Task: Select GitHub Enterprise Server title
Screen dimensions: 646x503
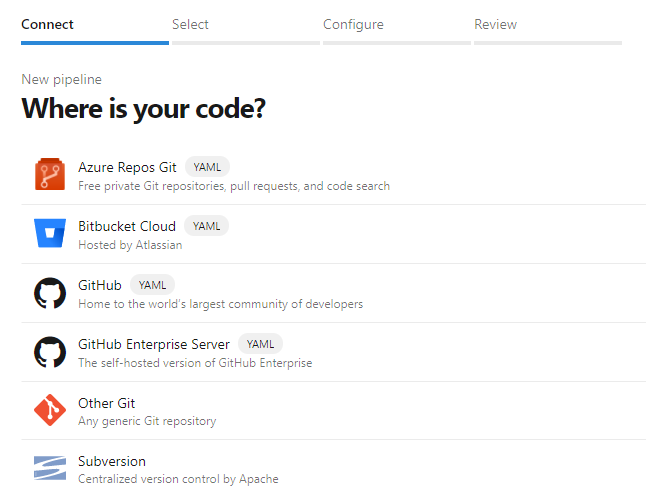Action: pos(154,344)
